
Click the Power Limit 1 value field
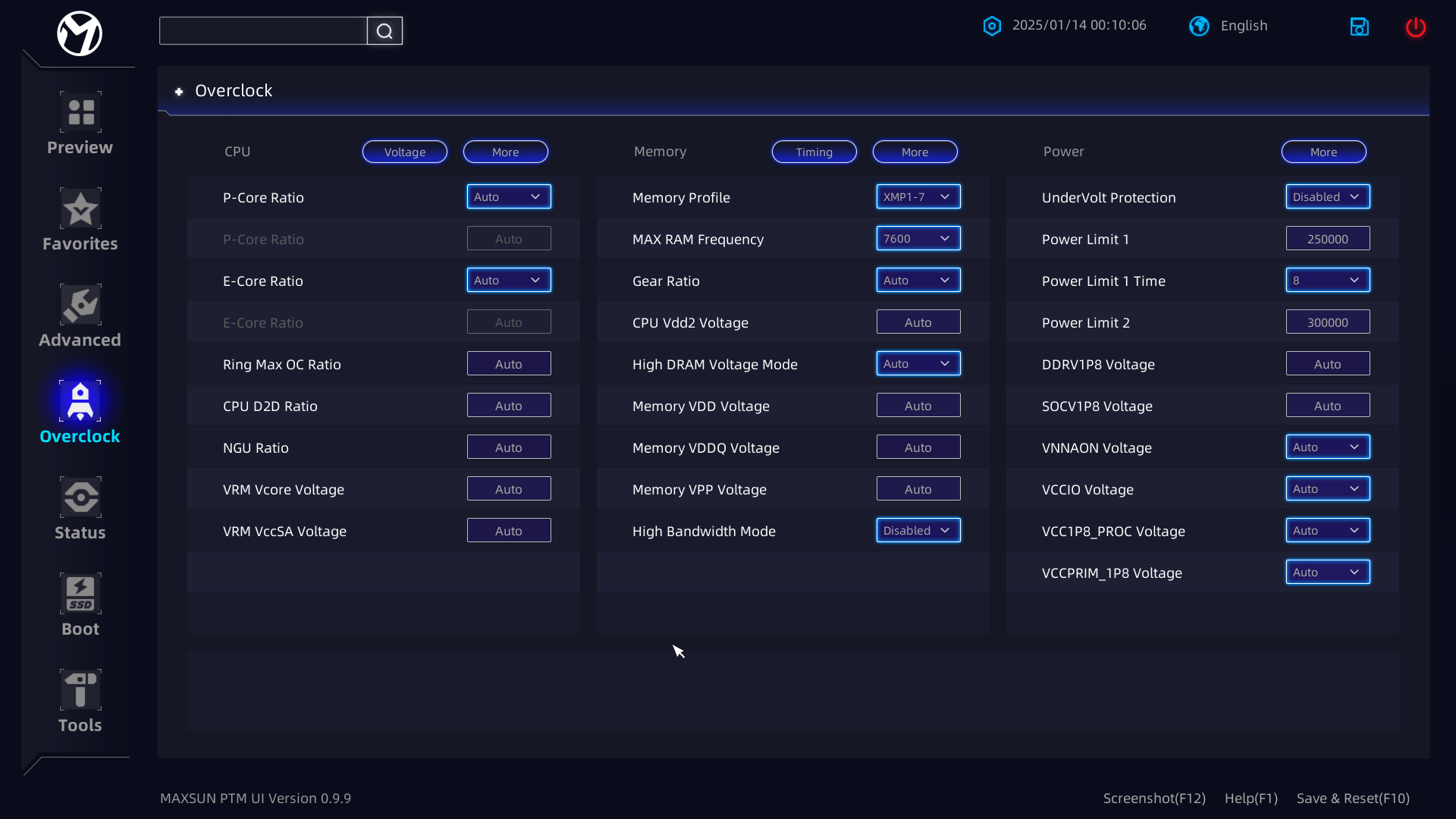click(x=1327, y=239)
